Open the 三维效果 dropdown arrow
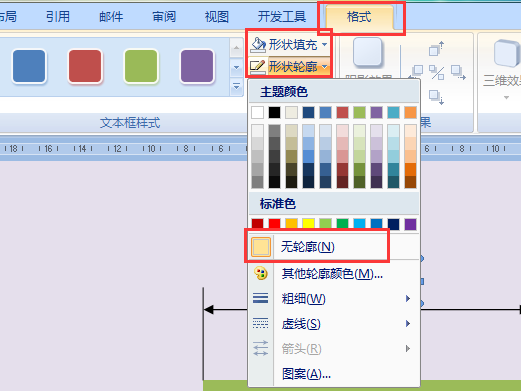The height and width of the screenshot is (391, 521). pos(506,98)
